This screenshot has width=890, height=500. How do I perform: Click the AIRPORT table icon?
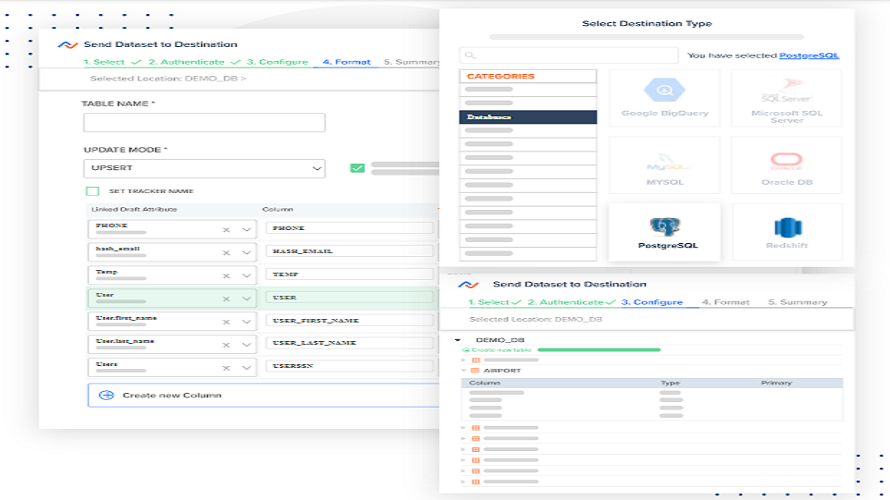click(476, 371)
